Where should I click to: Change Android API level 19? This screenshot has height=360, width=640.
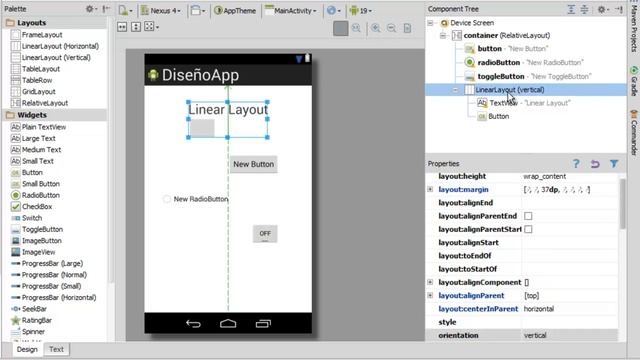(x=360, y=11)
